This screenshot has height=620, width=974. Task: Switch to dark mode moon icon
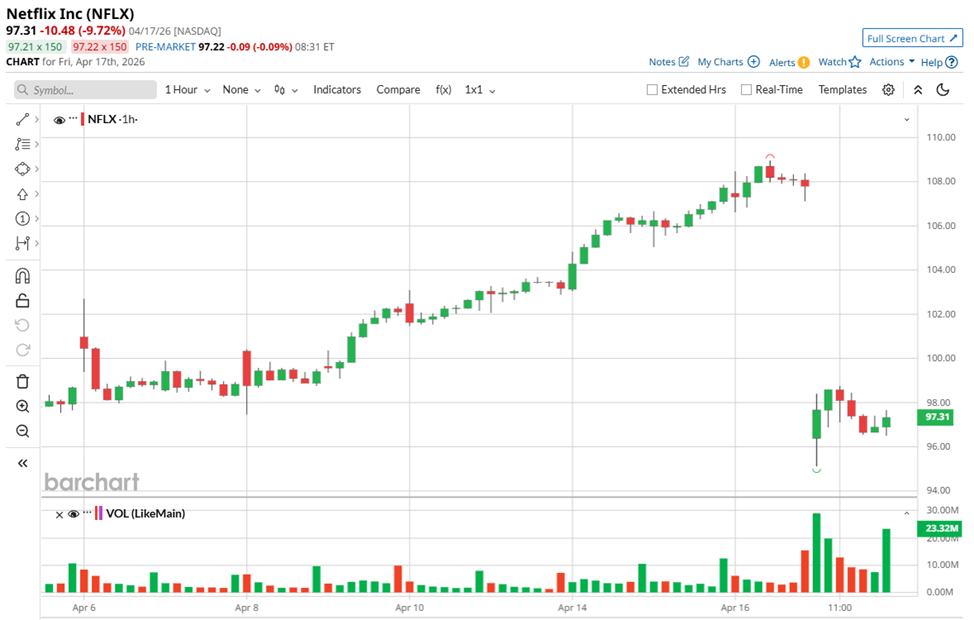[x=943, y=90]
